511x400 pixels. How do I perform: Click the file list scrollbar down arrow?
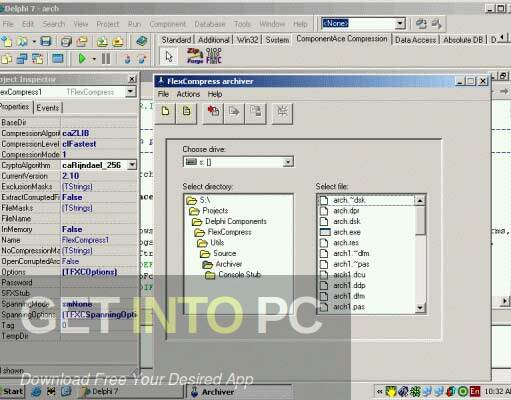(x=420, y=308)
